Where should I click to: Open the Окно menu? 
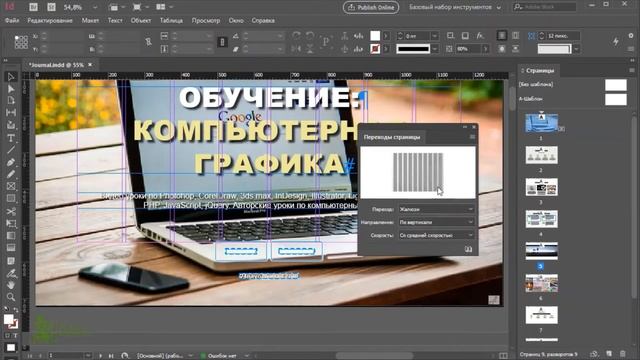tap(236, 20)
